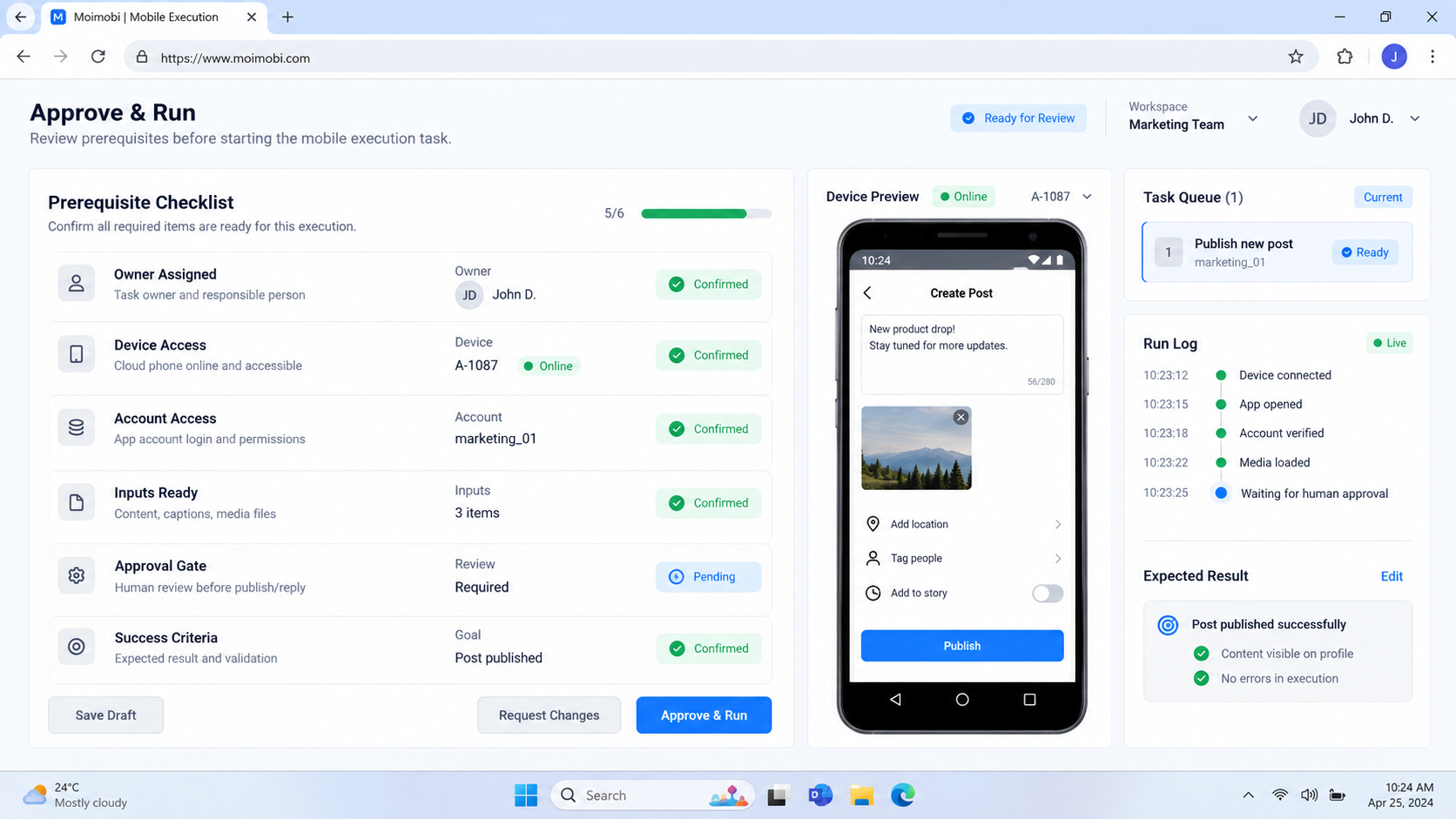Click the Ready badge on the task card

click(1365, 252)
